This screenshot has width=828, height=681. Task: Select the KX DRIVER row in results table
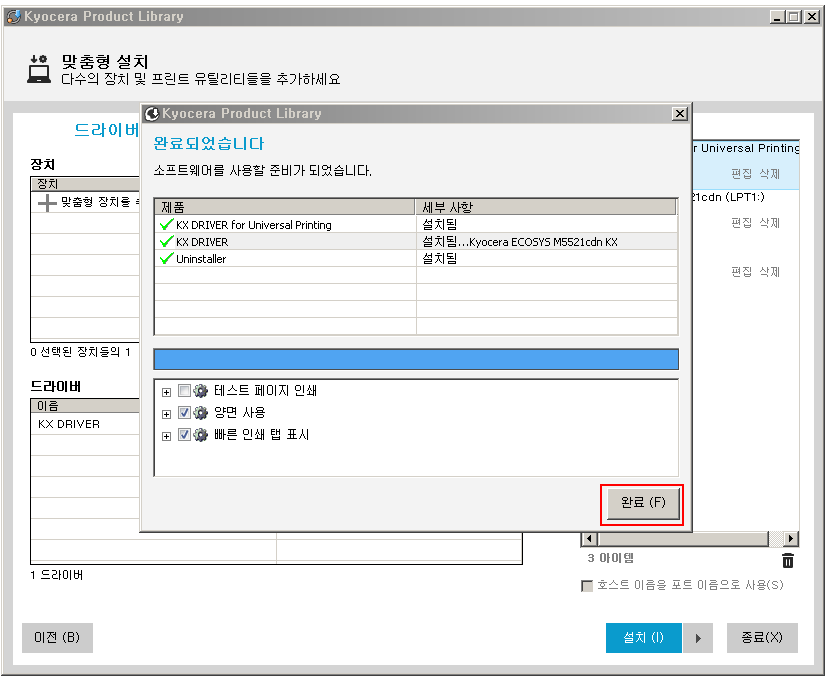[416, 241]
